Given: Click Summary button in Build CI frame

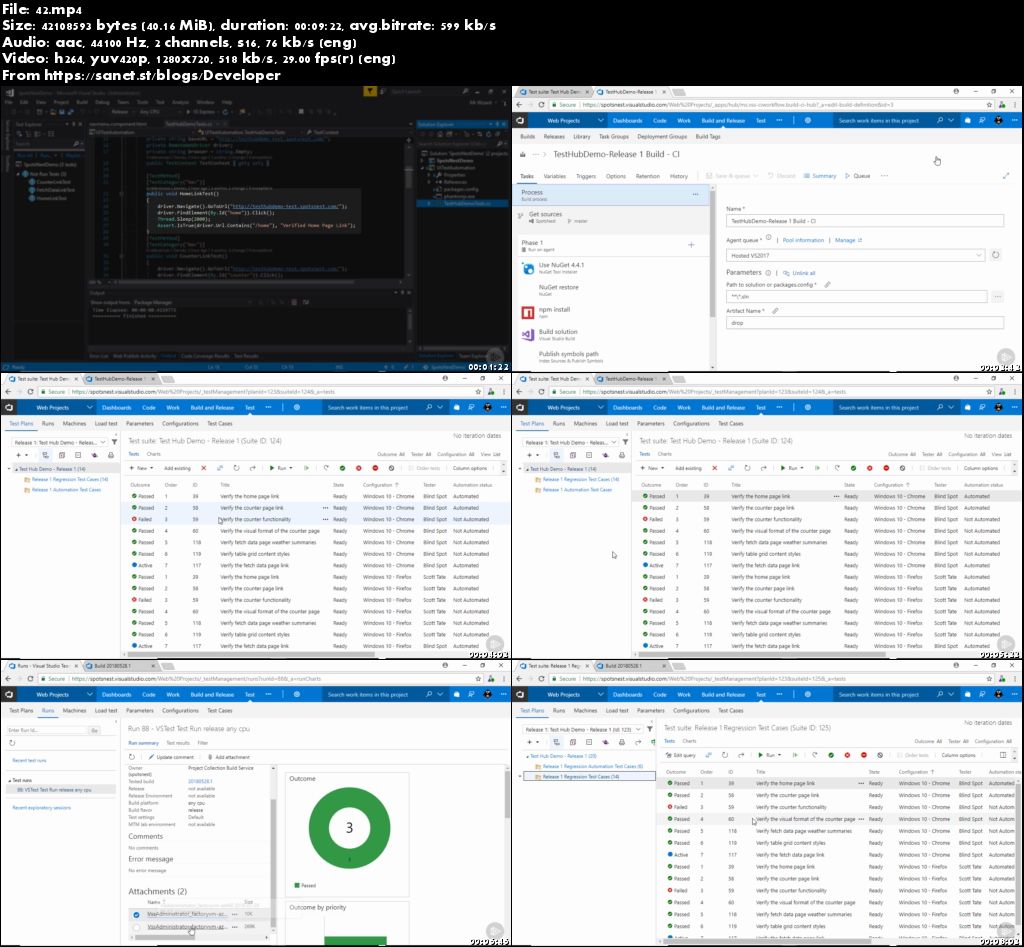Looking at the screenshot, I should pos(820,176).
